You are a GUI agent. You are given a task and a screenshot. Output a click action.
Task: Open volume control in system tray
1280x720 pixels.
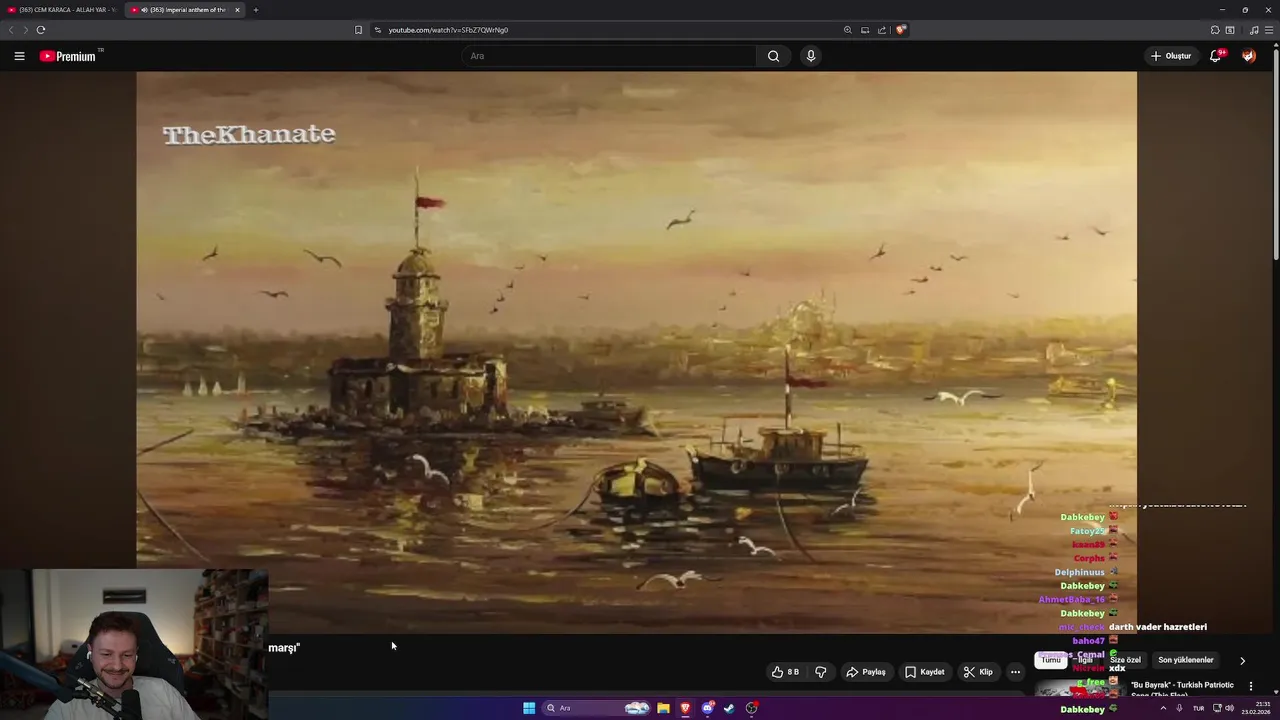(x=1229, y=708)
